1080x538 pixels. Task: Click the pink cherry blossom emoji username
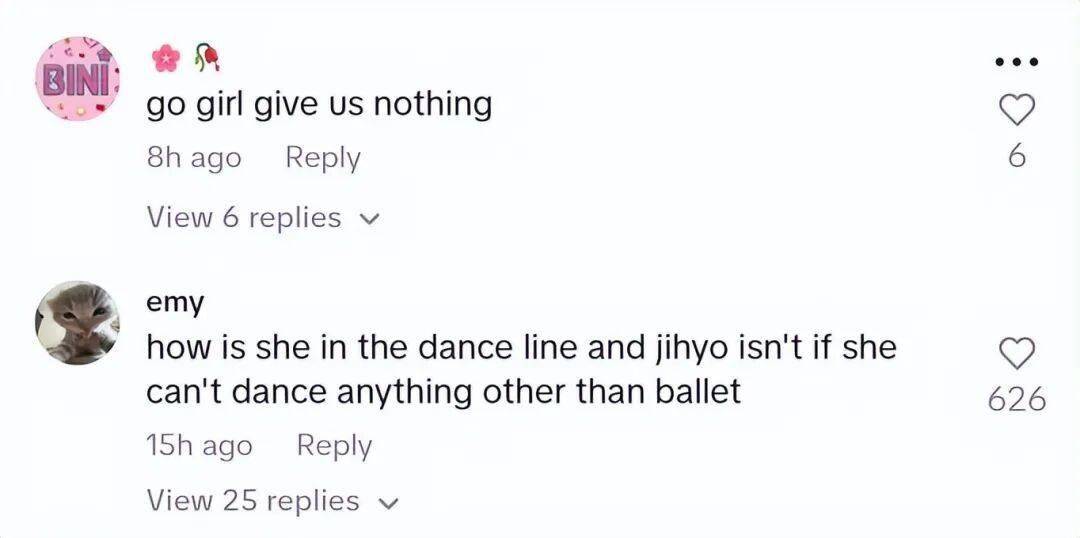click(x=162, y=60)
